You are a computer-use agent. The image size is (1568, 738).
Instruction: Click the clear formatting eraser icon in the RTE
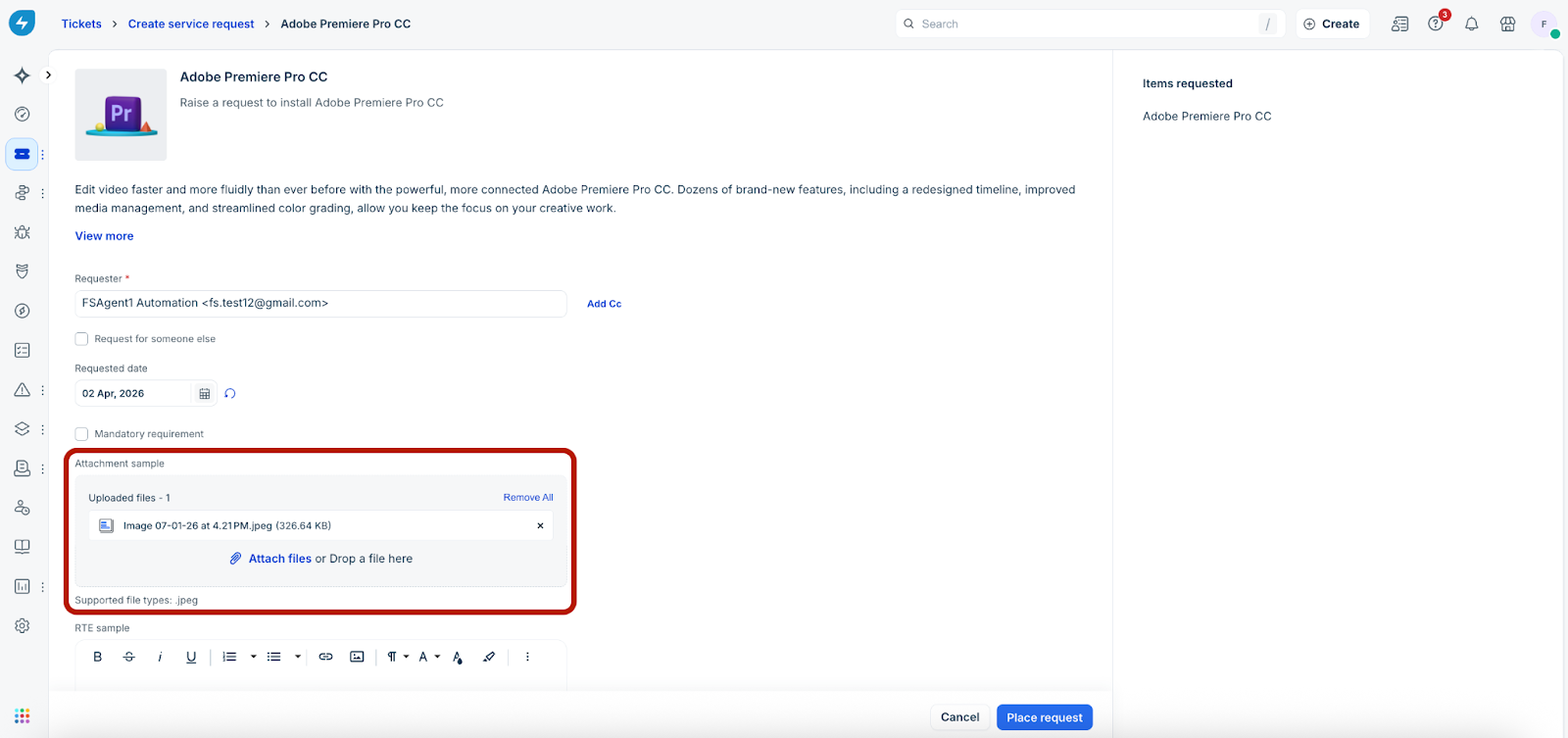coord(489,657)
